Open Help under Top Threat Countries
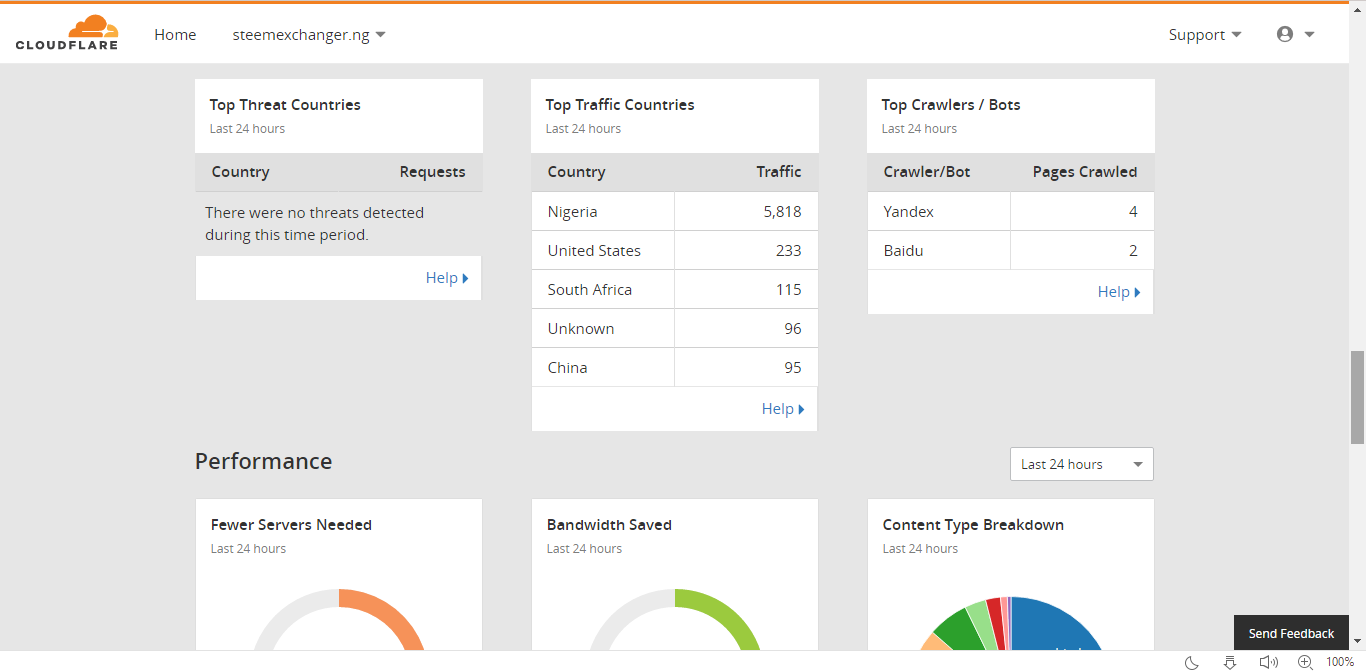Screen dimensions: 1366x672 click(447, 278)
